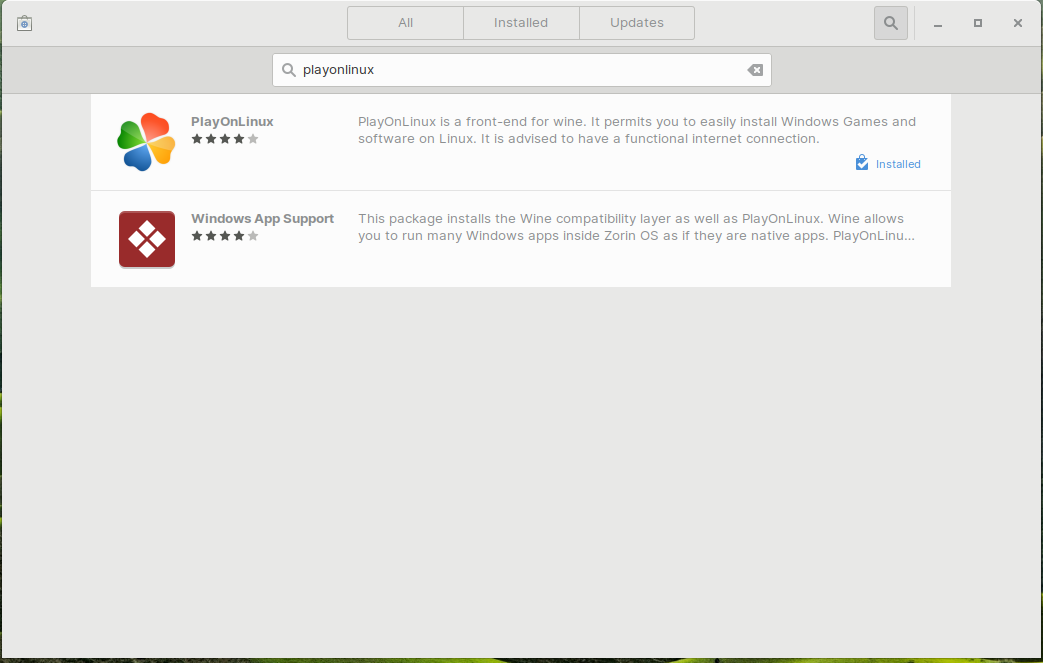Viewport: 1043px width, 663px height.
Task: Click the PlayOnLinux clover icon
Action: [146, 142]
